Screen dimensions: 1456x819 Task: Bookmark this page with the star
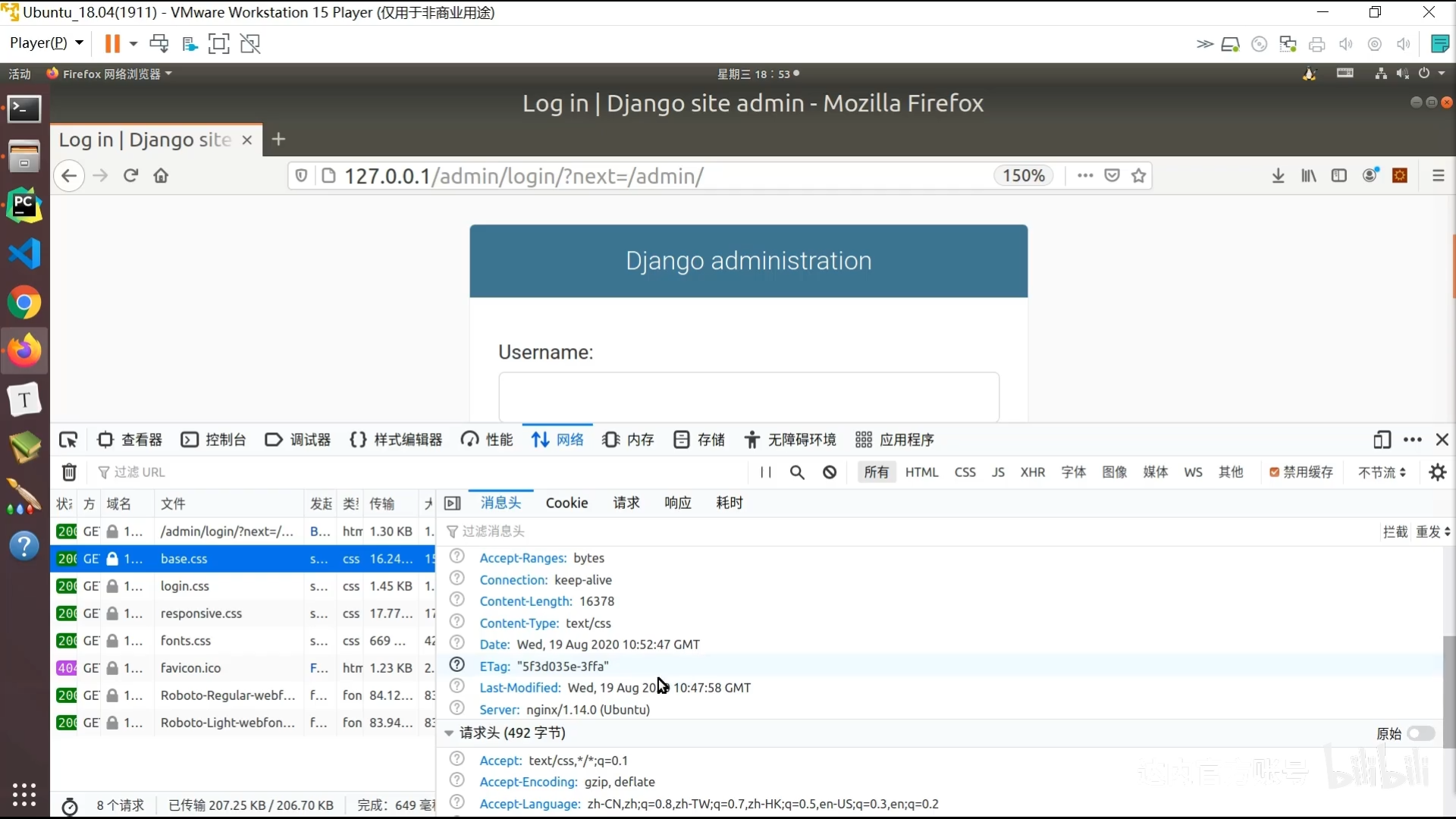pyautogui.click(x=1138, y=176)
